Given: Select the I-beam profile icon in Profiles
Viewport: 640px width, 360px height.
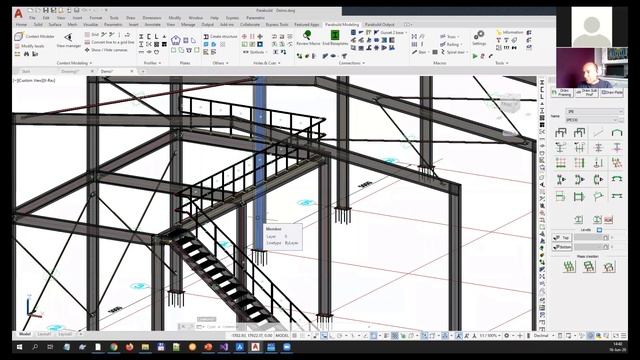Looking at the screenshot, I should tap(141, 37).
